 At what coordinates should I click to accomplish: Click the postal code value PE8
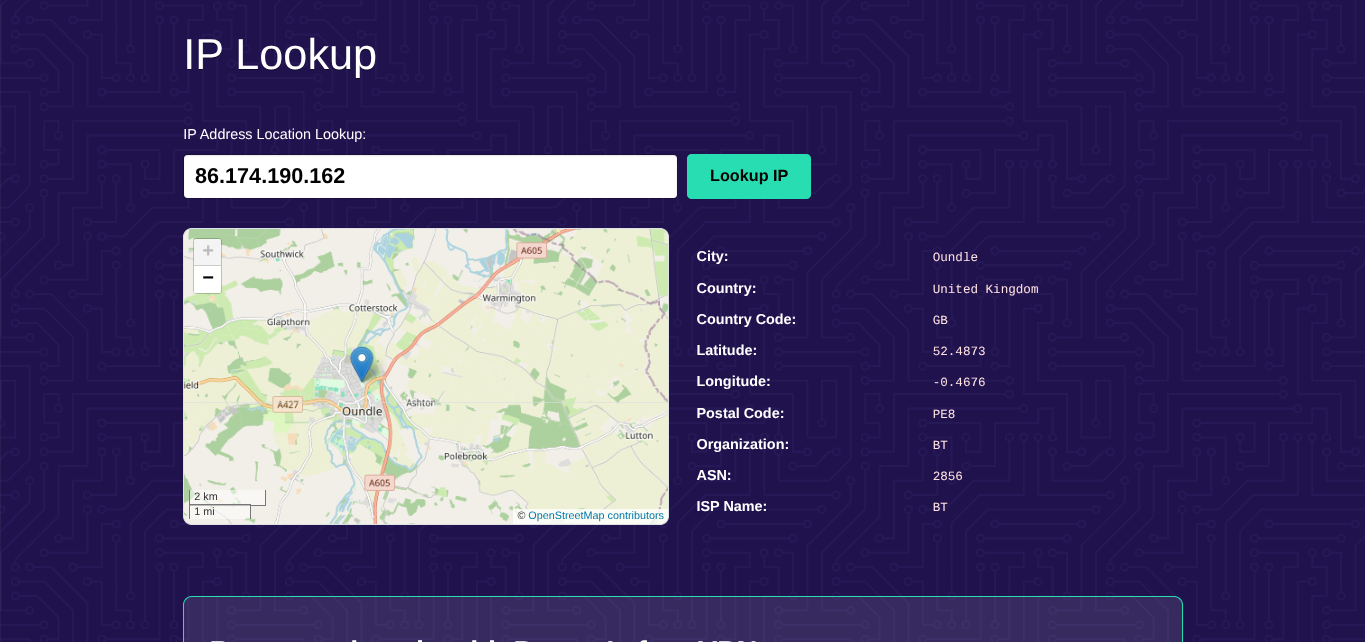(x=944, y=414)
